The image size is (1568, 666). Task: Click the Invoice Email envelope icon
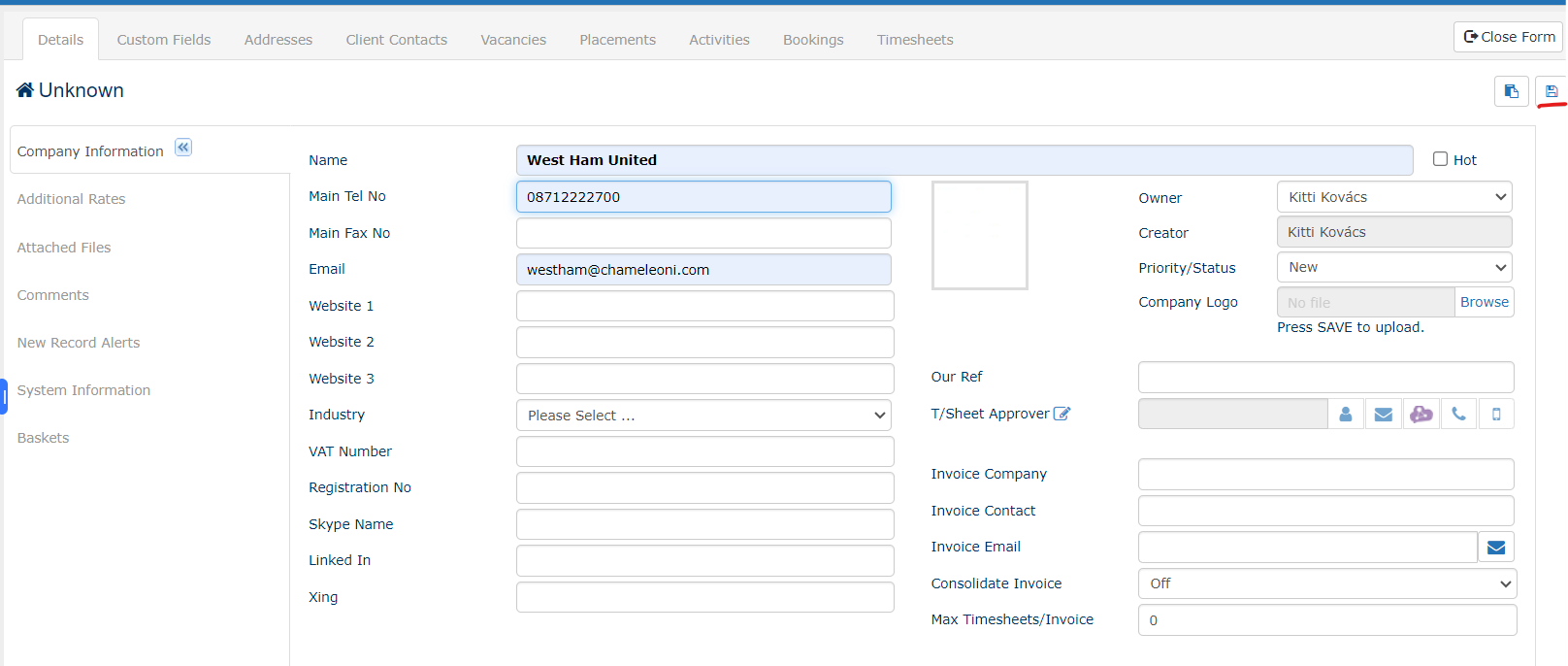(1495, 548)
